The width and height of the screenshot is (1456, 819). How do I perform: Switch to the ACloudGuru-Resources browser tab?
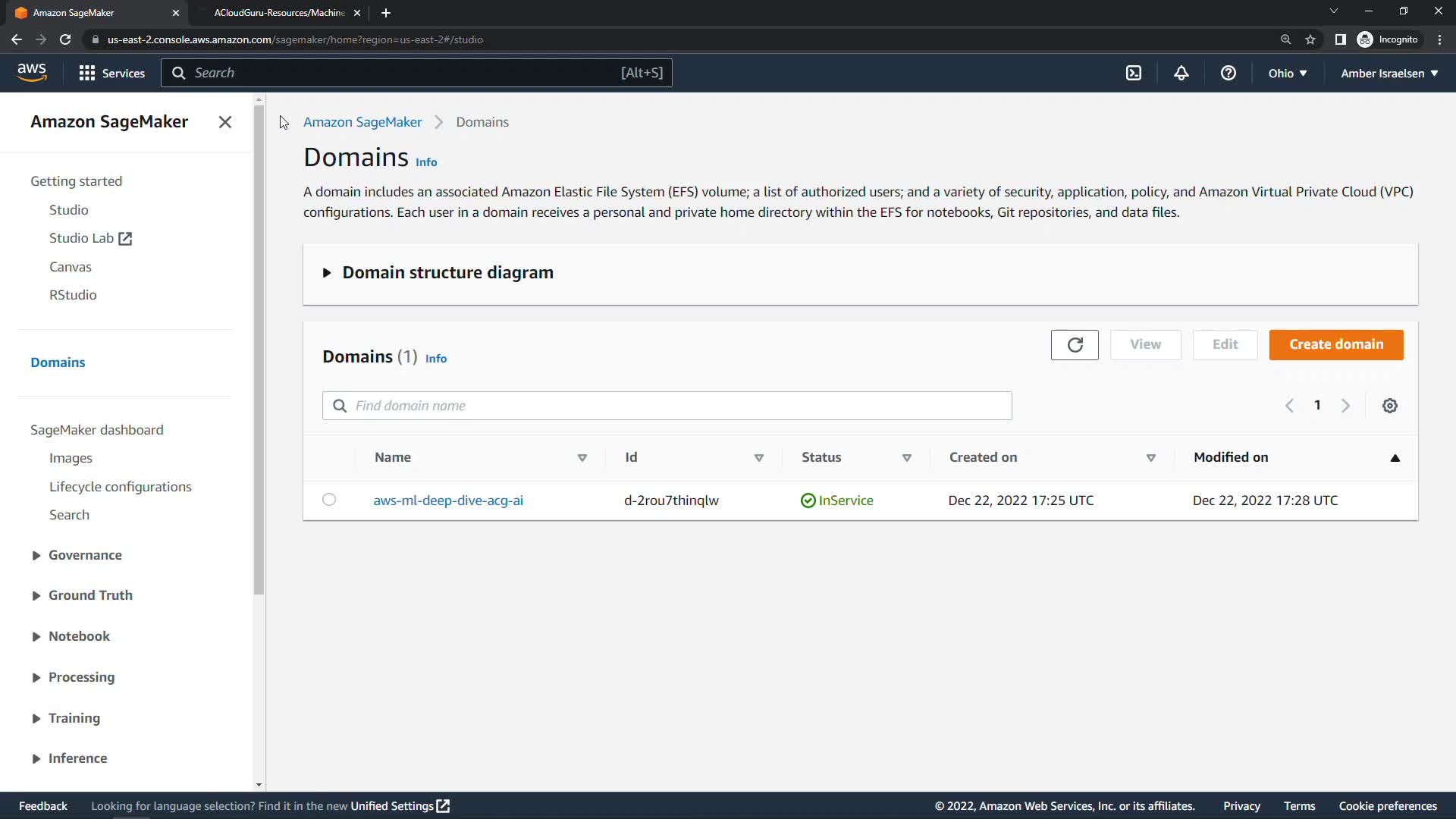click(x=279, y=13)
